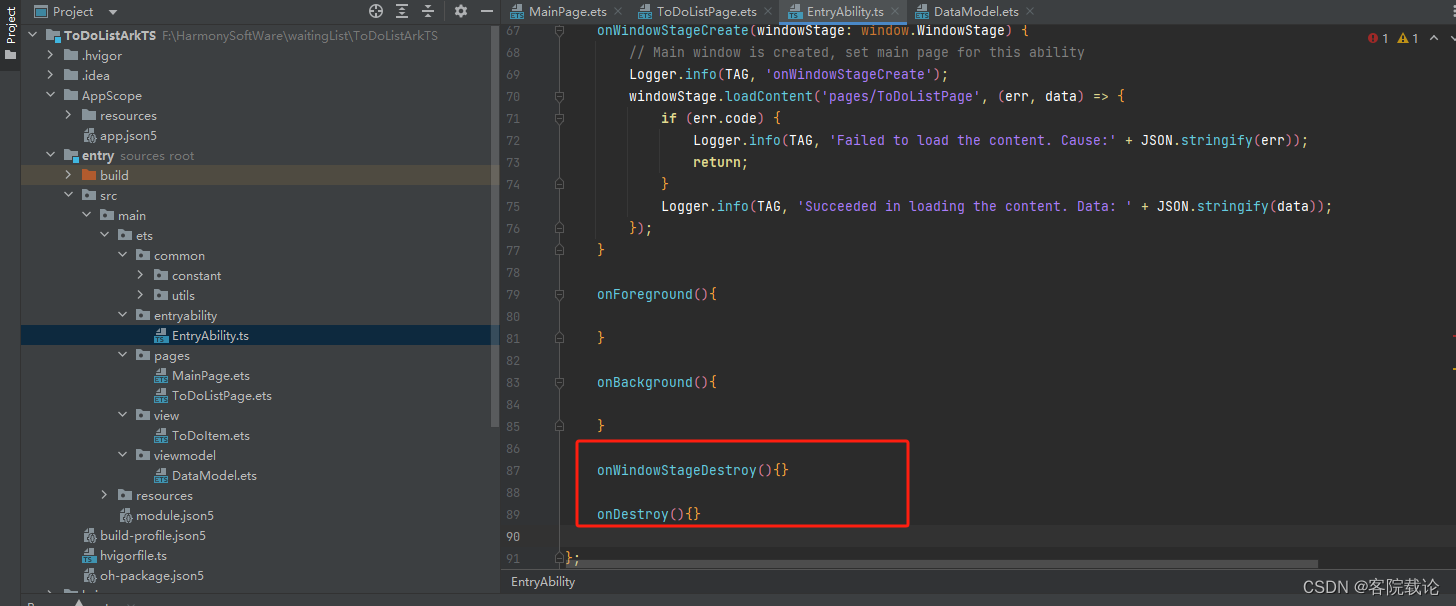Collapse the src folder
Image resolution: width=1456 pixels, height=606 pixels.
tap(69, 195)
